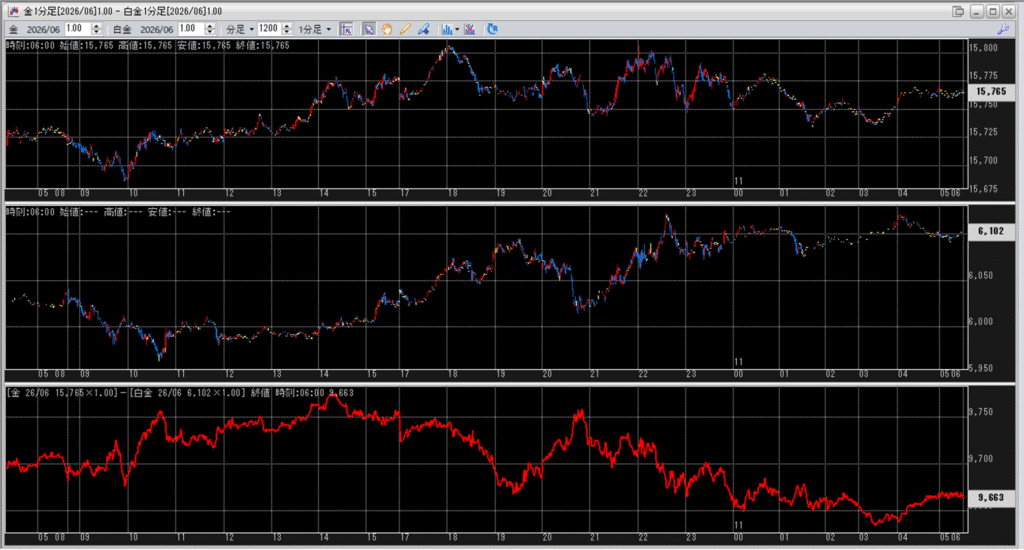This screenshot has width=1024, height=550.
Task: Click platinum current price tag 6,102
Action: (x=991, y=231)
